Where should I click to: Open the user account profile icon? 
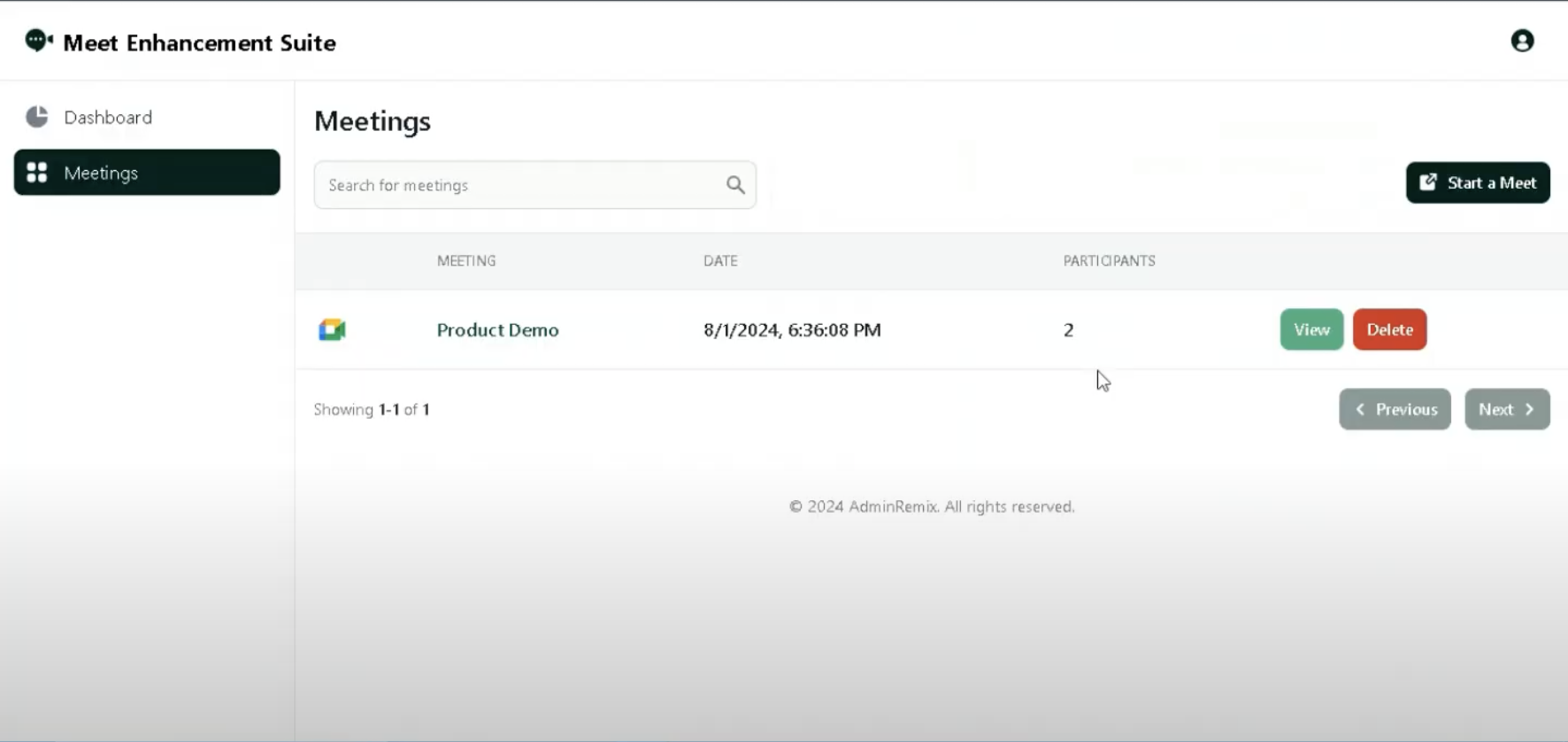click(x=1522, y=41)
